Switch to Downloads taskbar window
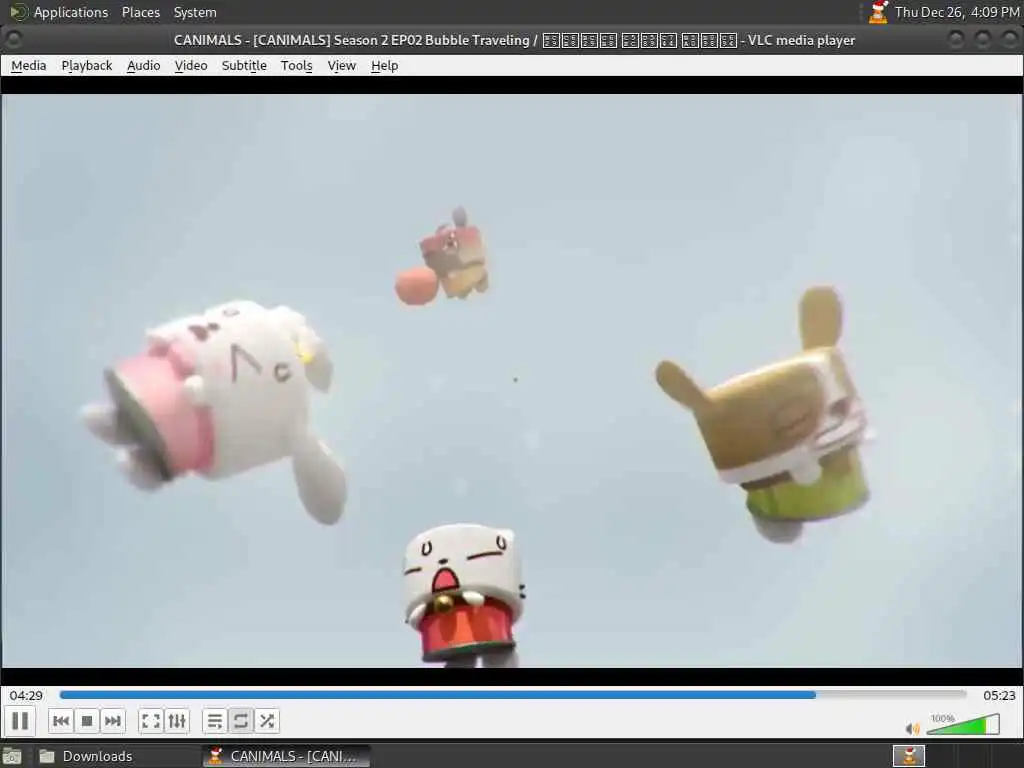This screenshot has height=768, width=1024. pyautogui.click(x=116, y=756)
